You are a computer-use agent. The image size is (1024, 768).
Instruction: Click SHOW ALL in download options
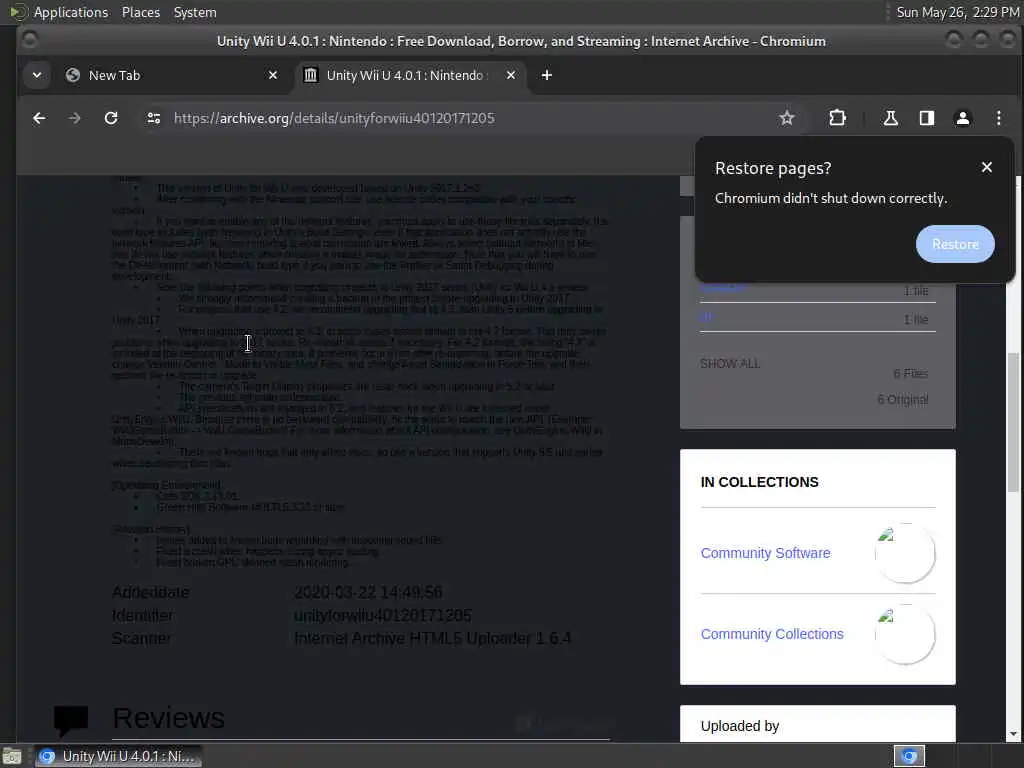click(730, 364)
